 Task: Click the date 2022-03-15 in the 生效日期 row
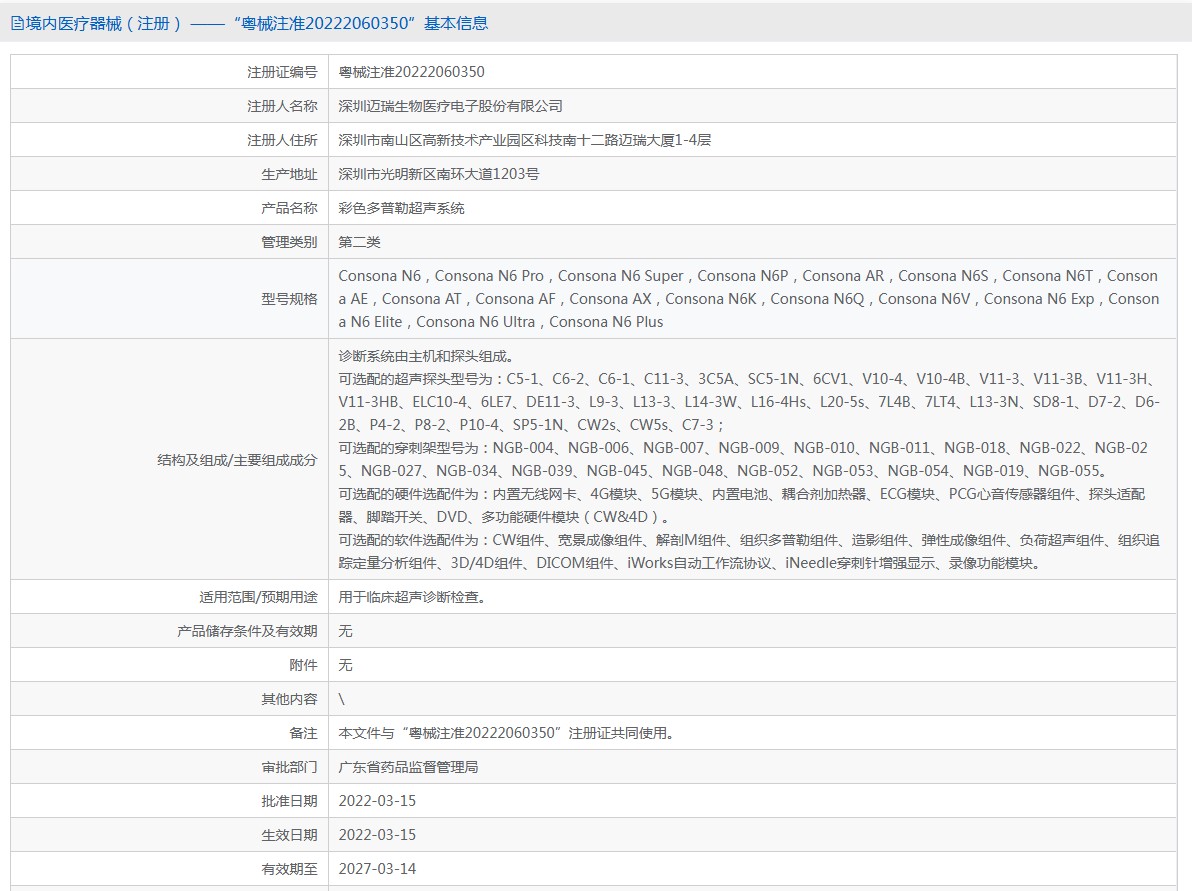click(377, 836)
